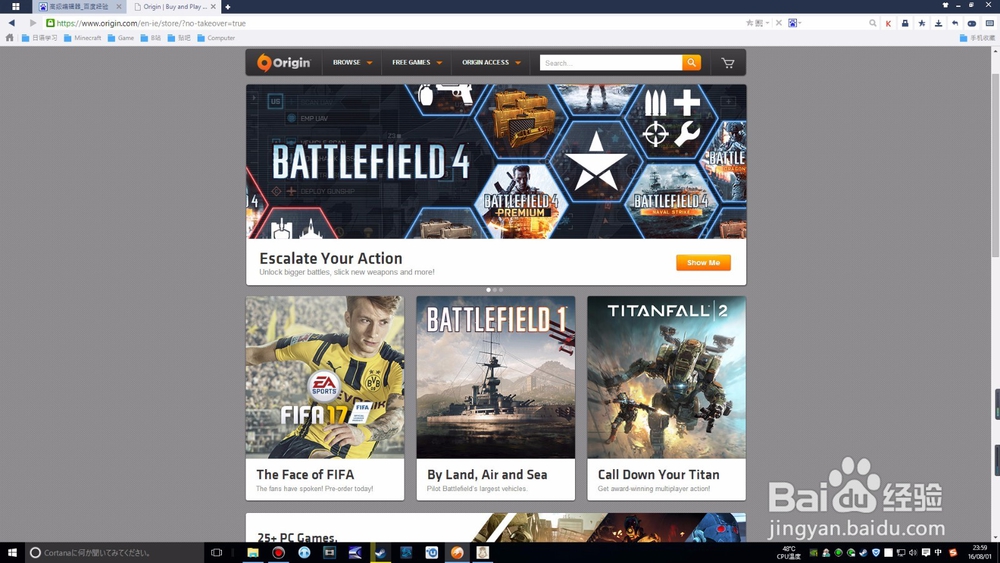Viewport: 1000px width, 563px height.
Task: Click the gamepad toolbar icon
Action: tap(972, 23)
